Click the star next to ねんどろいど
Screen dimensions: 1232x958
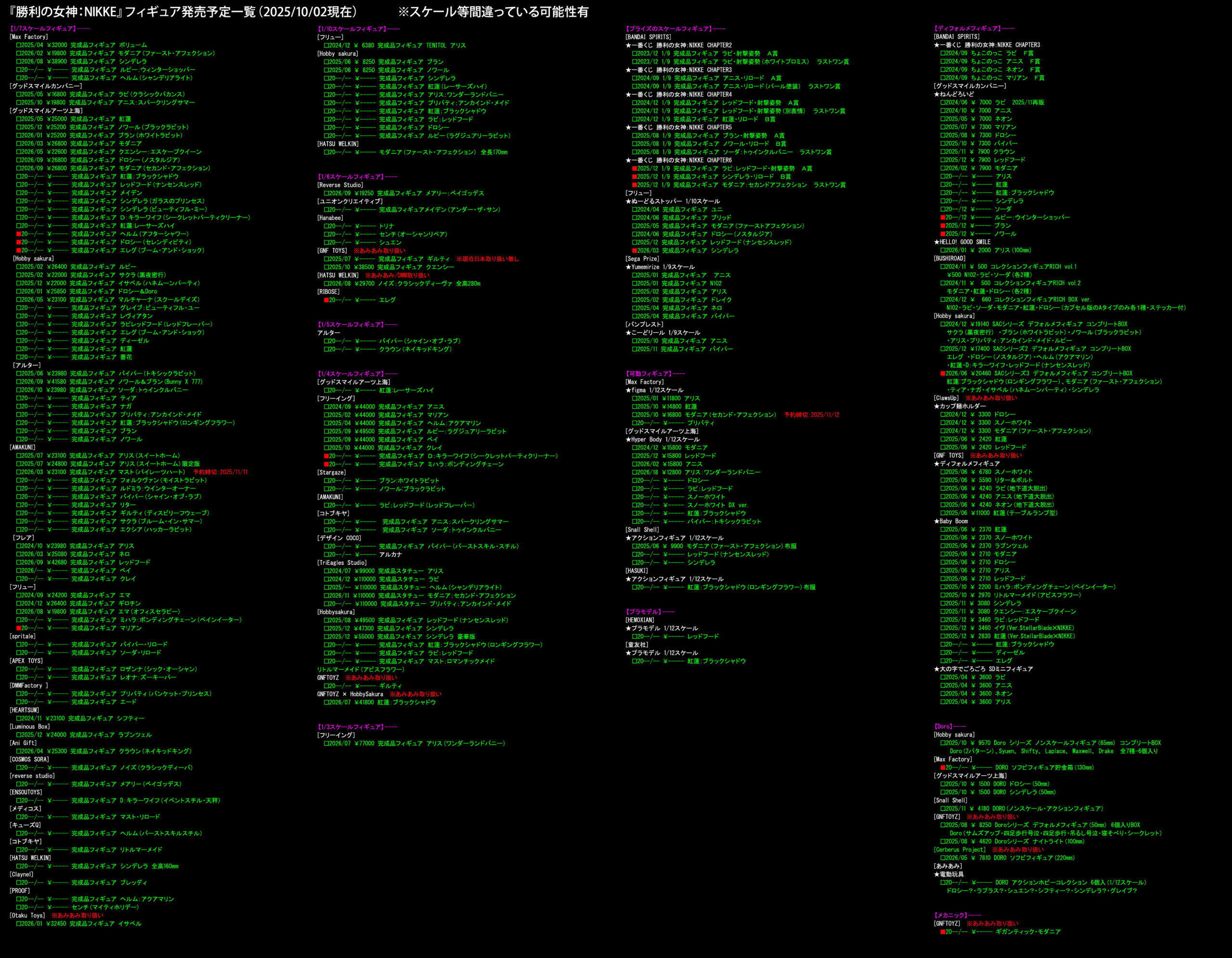(x=937, y=94)
